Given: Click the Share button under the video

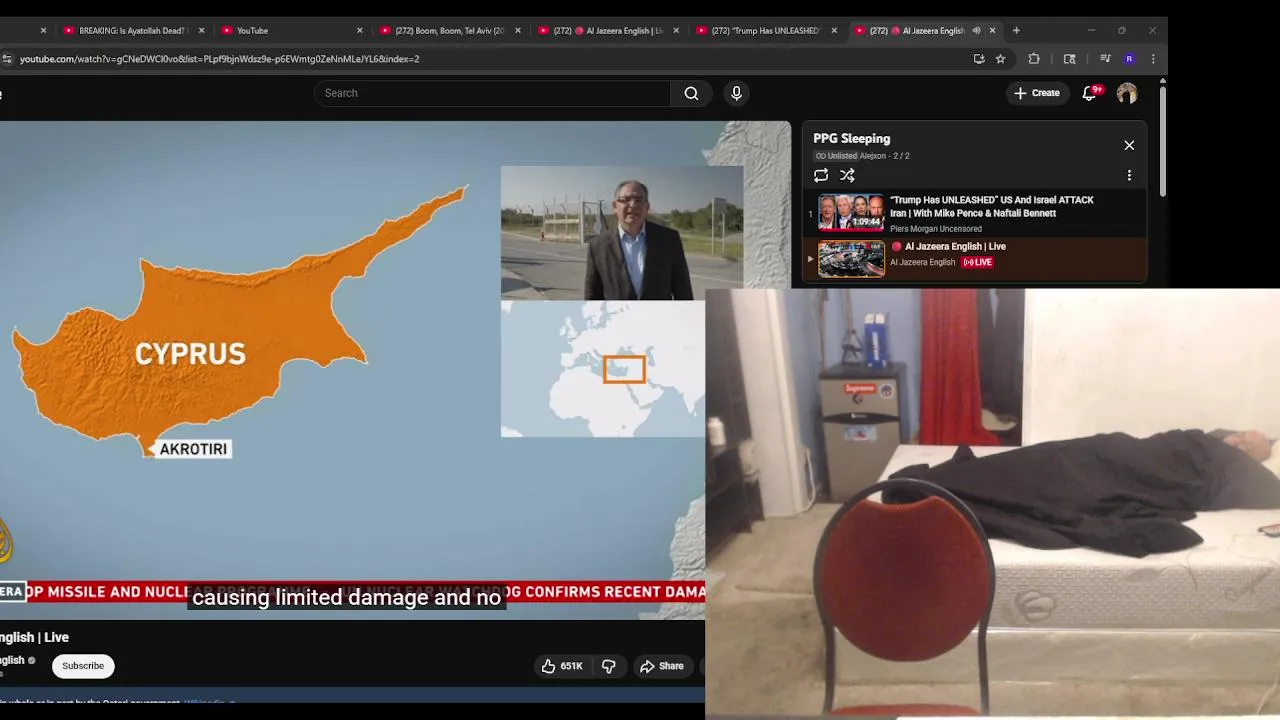Looking at the screenshot, I should (661, 666).
